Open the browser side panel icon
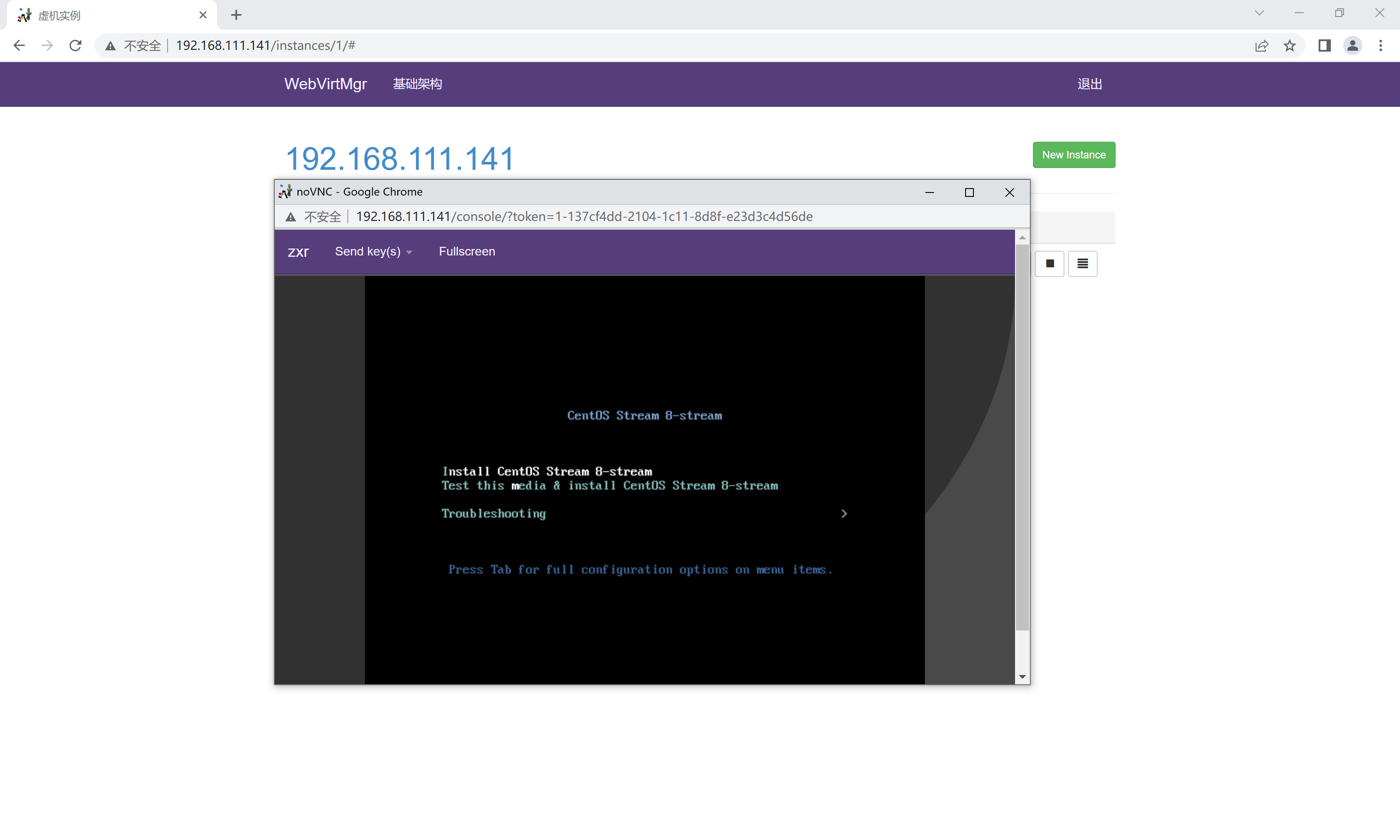 (1324, 45)
